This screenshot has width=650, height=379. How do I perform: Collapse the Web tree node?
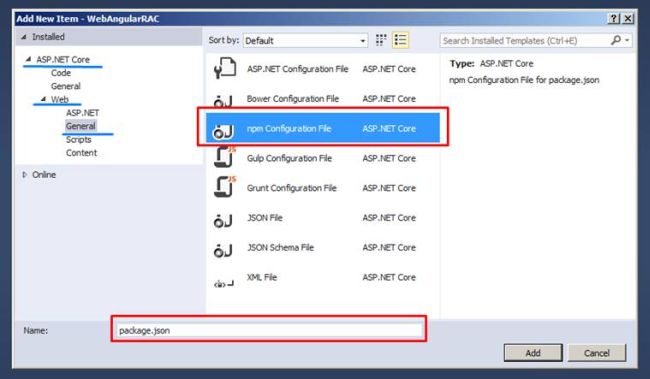pyautogui.click(x=43, y=99)
